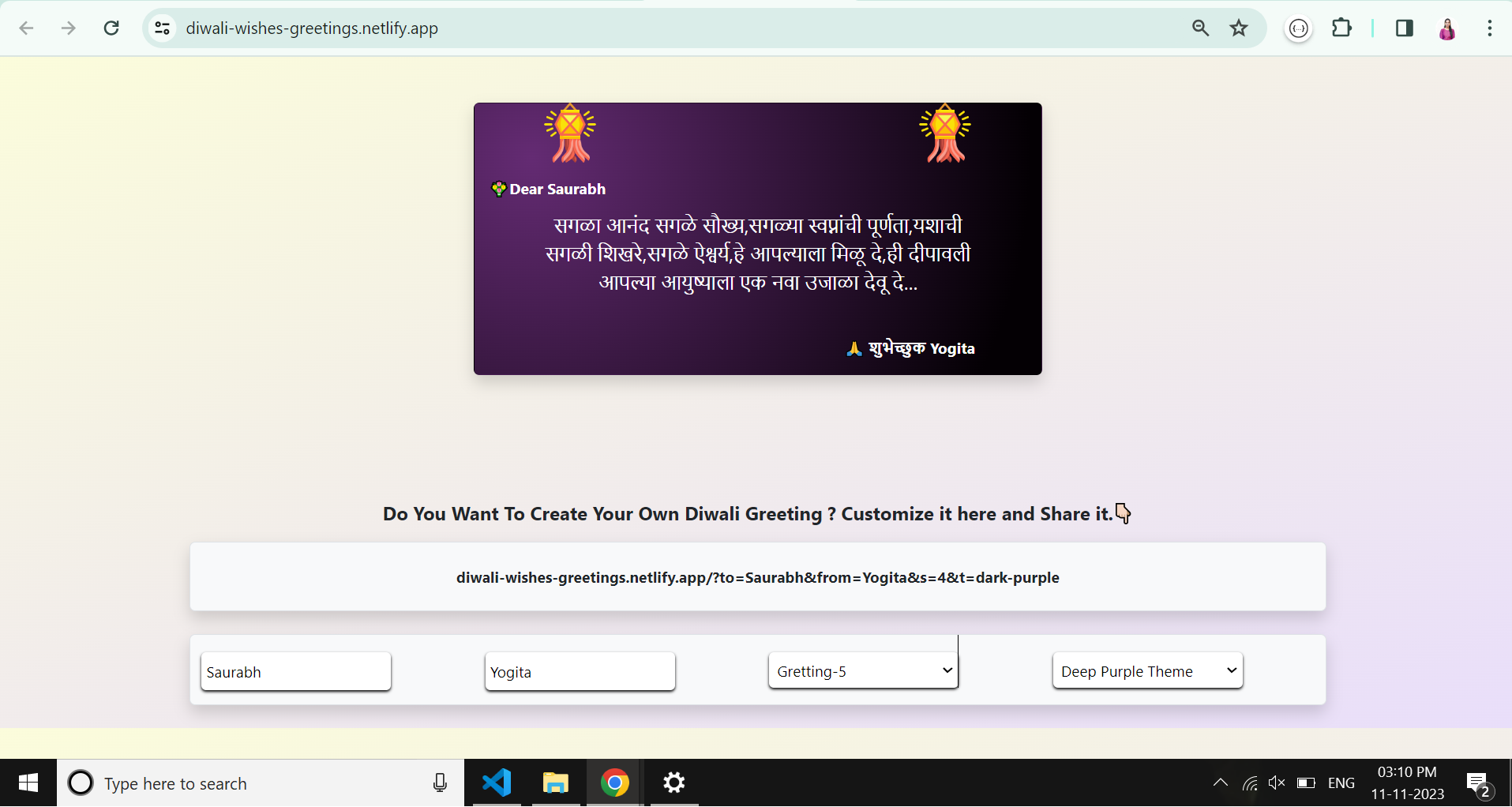
Task: Launch Visual Studio Code from the taskbar
Action: point(496,783)
